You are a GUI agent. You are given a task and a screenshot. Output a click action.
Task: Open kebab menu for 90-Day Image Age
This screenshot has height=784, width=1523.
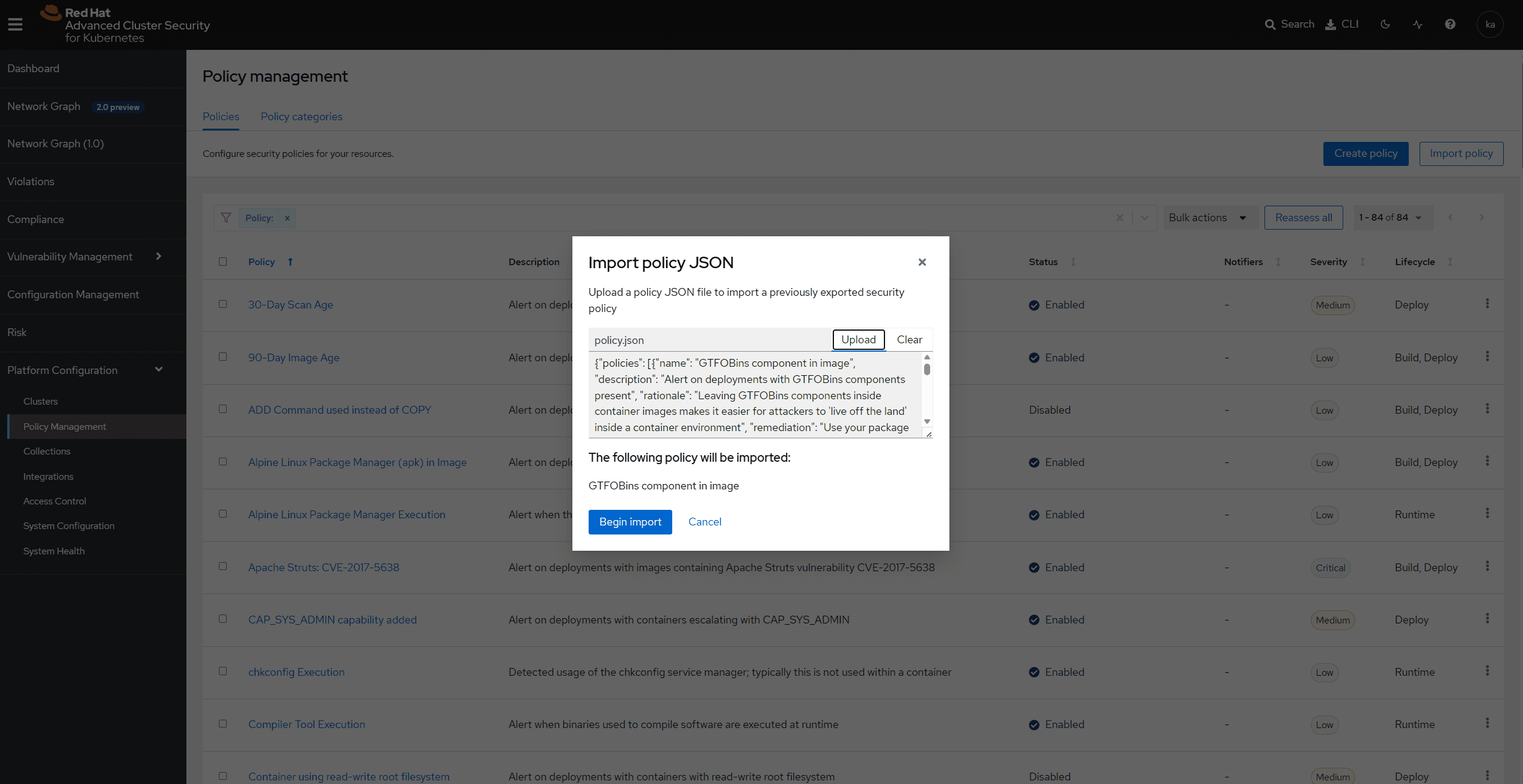(x=1488, y=357)
